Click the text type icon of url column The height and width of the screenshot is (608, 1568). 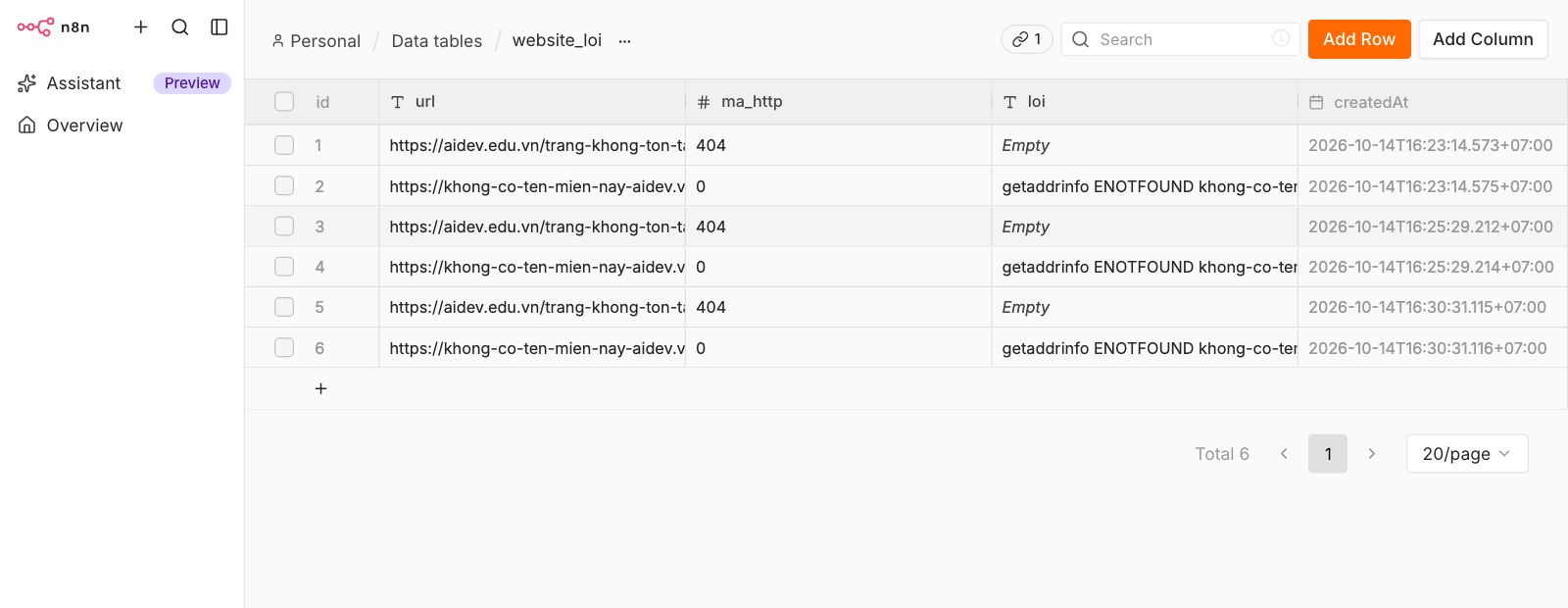coord(397,102)
